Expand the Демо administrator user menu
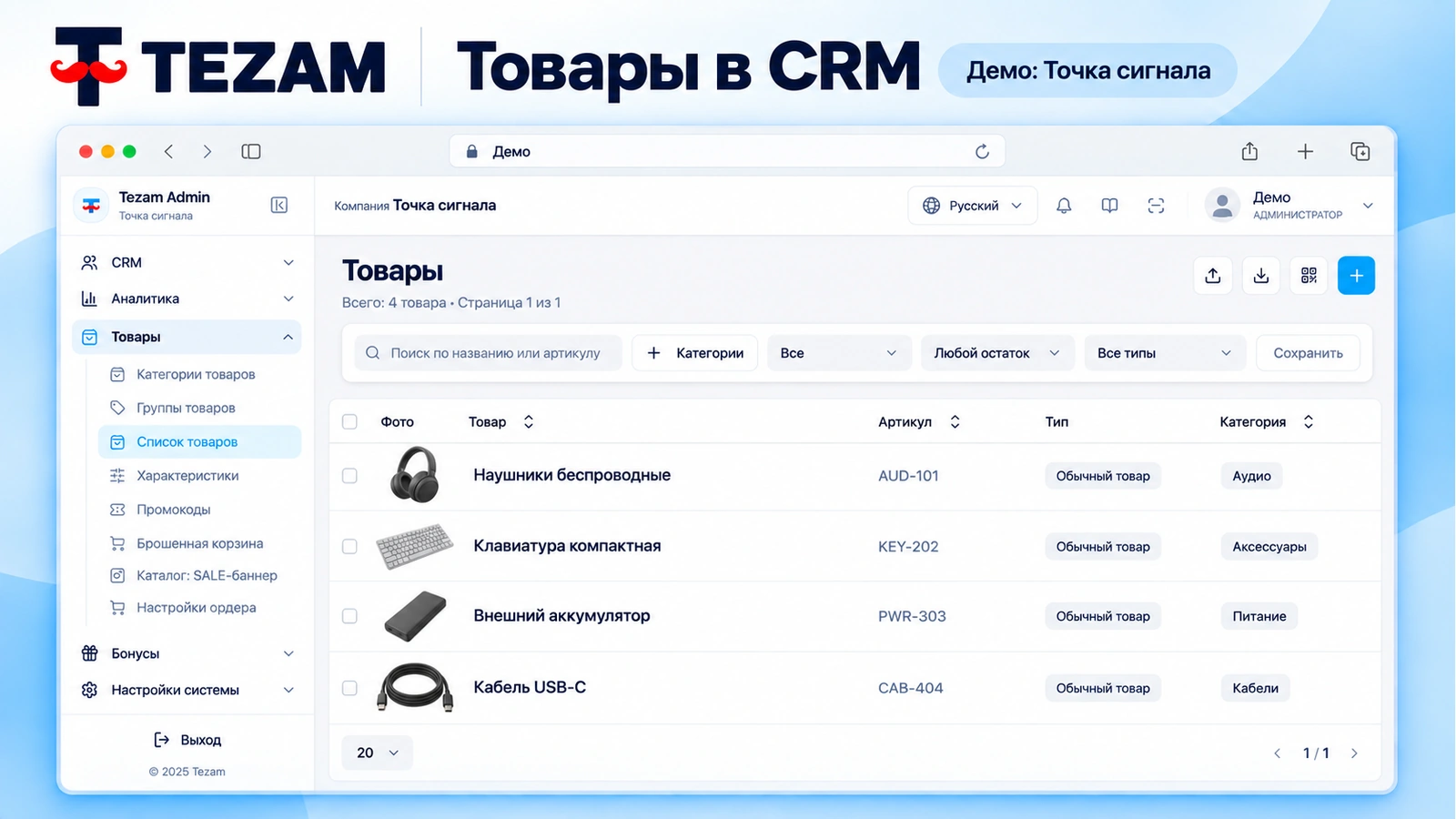The height and width of the screenshot is (819, 1456). 1289,206
